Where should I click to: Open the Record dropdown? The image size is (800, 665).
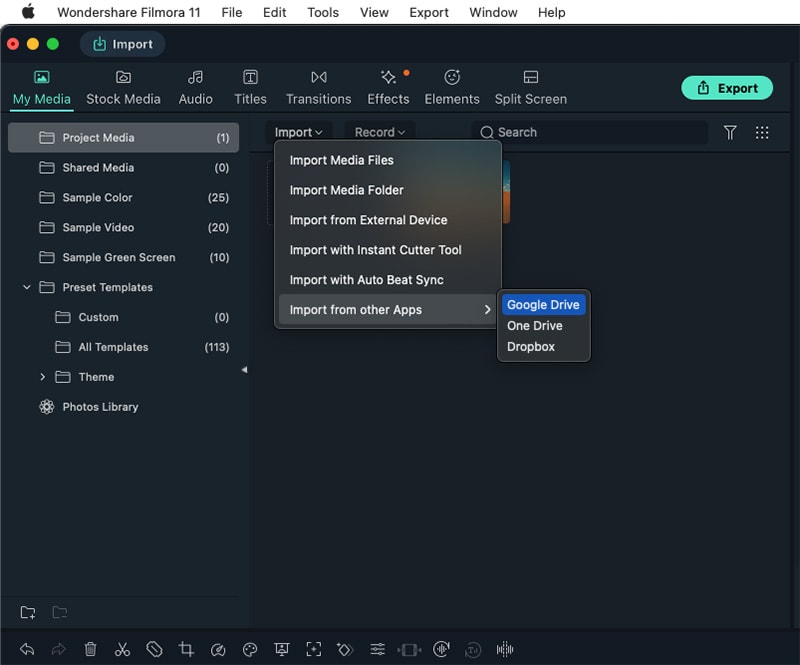click(x=380, y=132)
